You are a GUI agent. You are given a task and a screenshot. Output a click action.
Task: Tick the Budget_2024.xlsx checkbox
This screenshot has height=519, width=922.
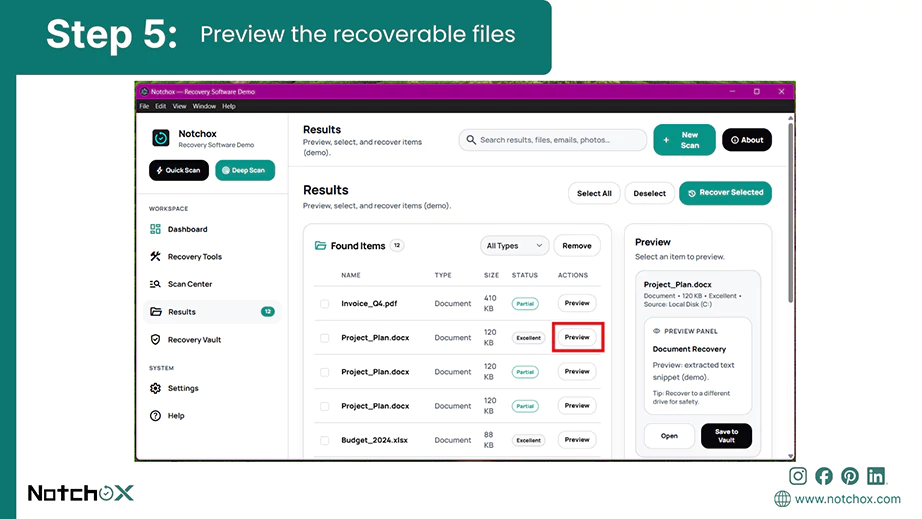325,440
